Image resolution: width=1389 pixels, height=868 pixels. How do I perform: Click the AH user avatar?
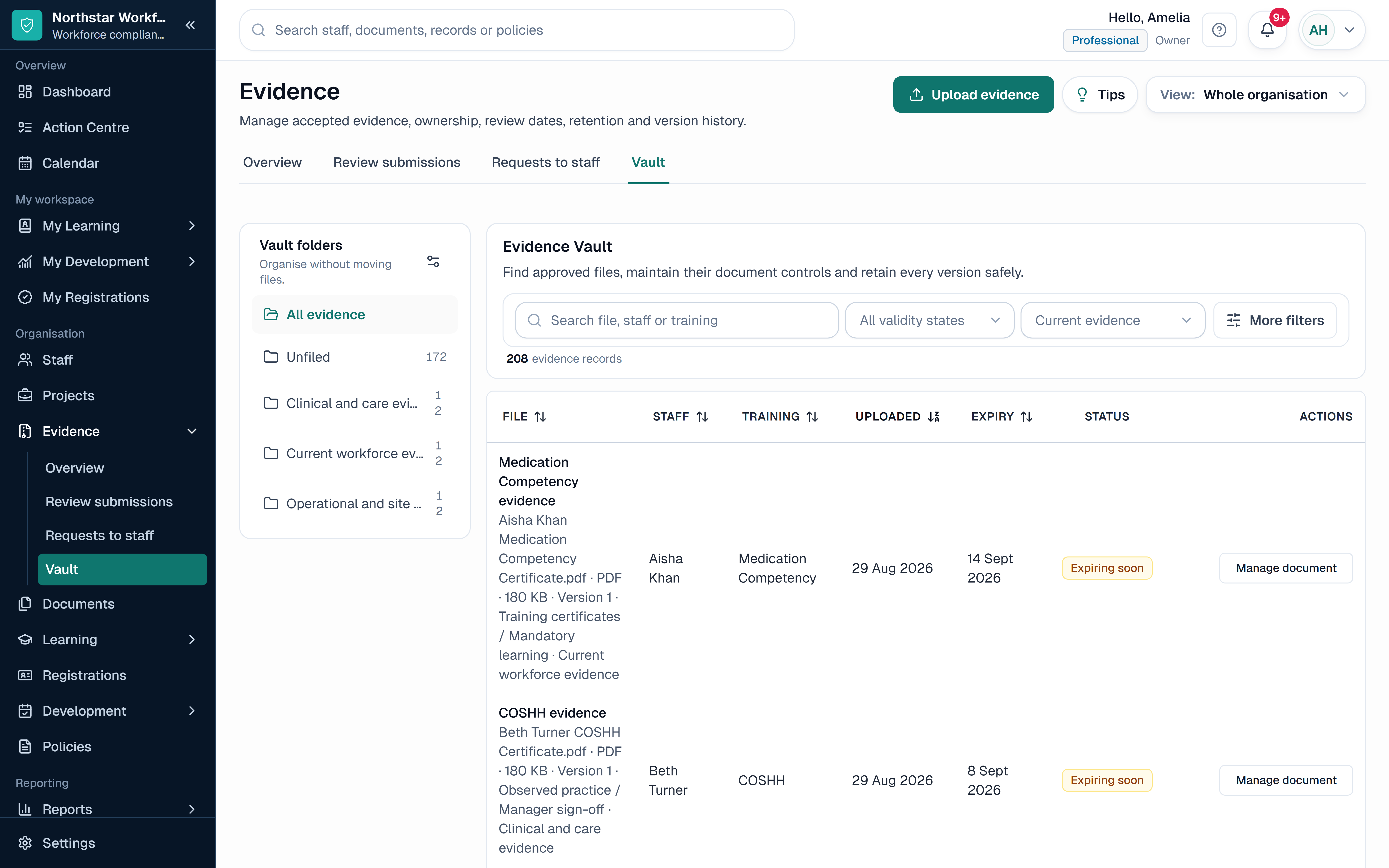click(1318, 30)
